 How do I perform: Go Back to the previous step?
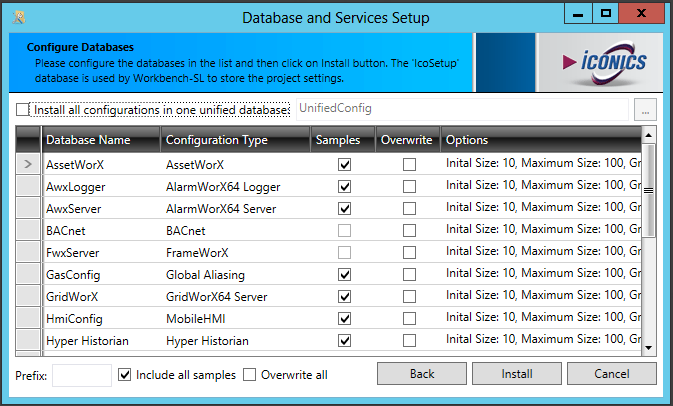click(x=422, y=374)
